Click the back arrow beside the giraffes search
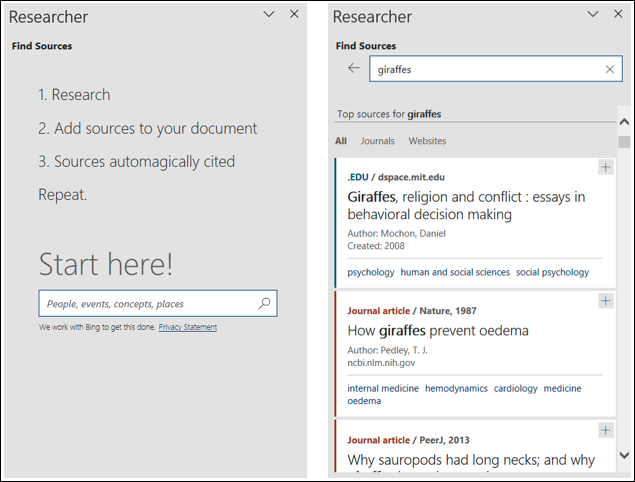 354,68
